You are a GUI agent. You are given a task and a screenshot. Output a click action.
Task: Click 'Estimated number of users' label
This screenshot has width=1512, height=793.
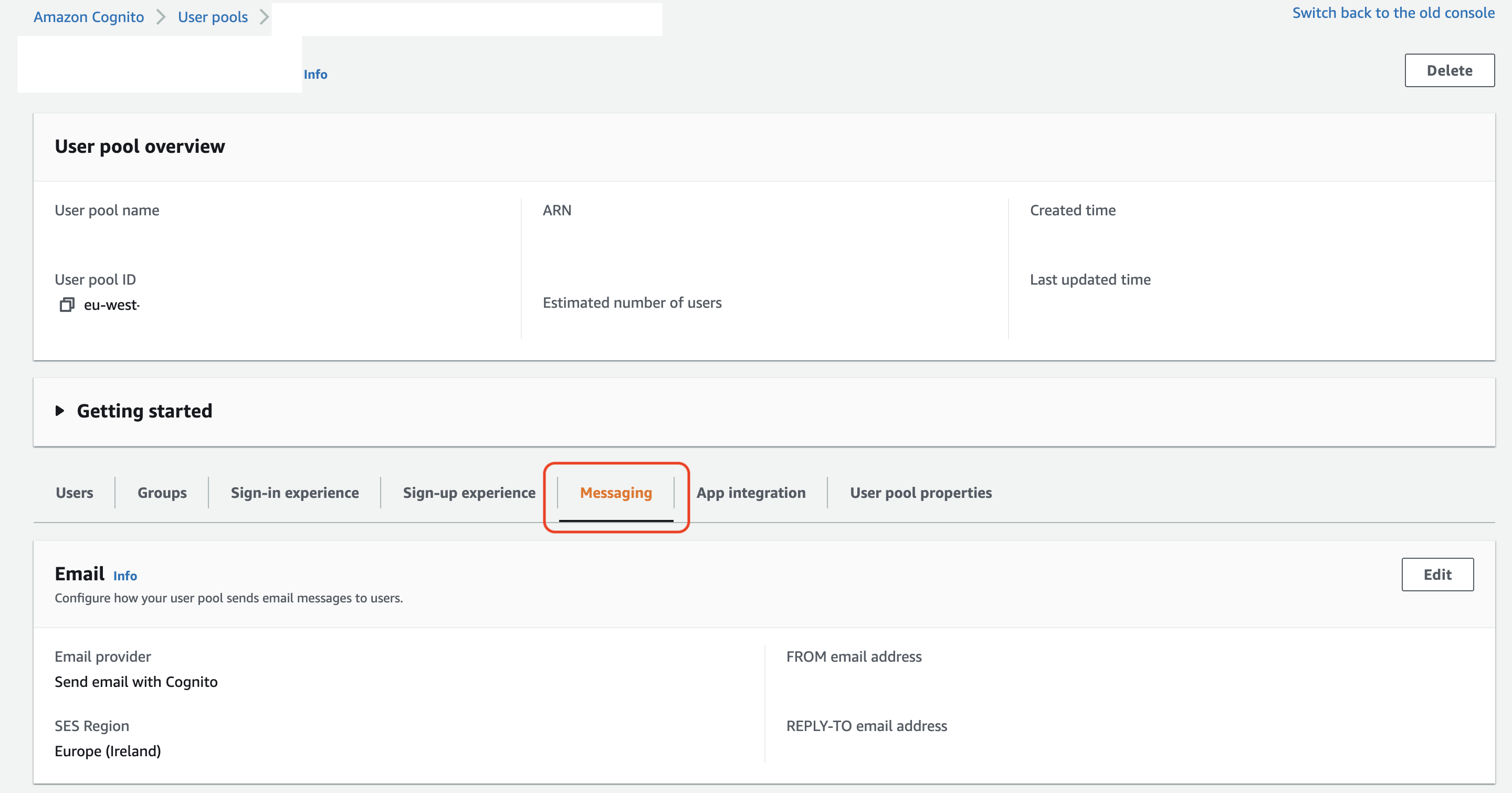tap(632, 302)
